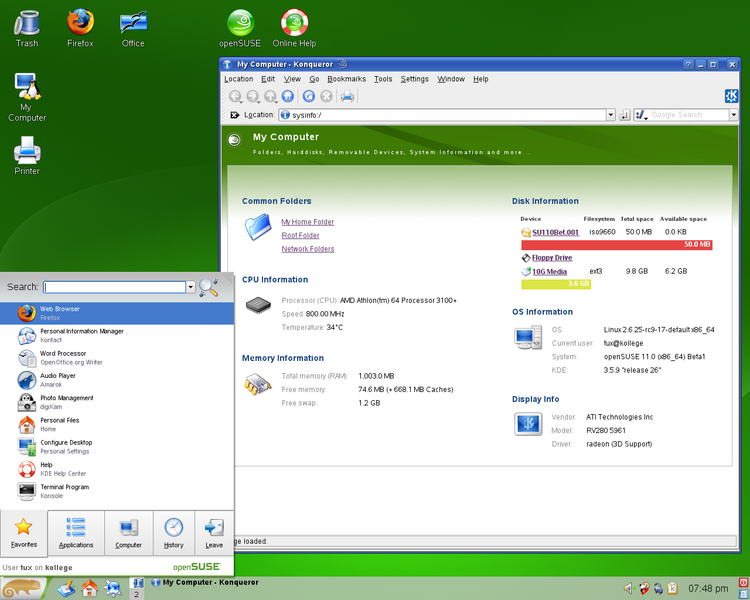The height and width of the screenshot is (600, 750).
Task: Click the Go button beside the location field
Action: pos(624,115)
